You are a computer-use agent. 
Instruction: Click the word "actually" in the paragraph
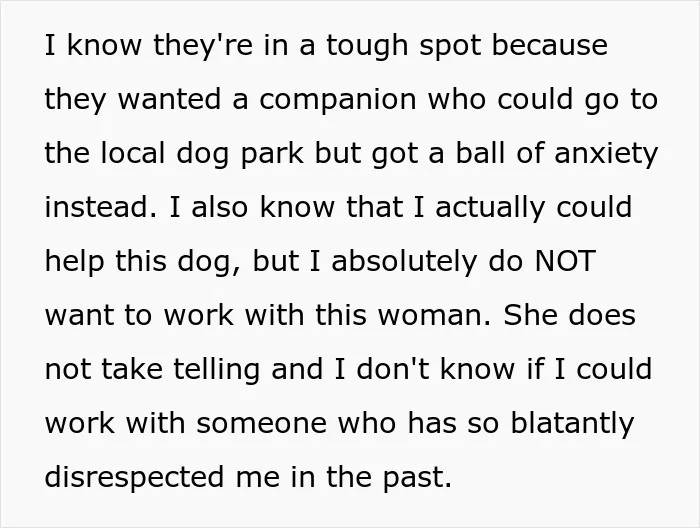490,209
